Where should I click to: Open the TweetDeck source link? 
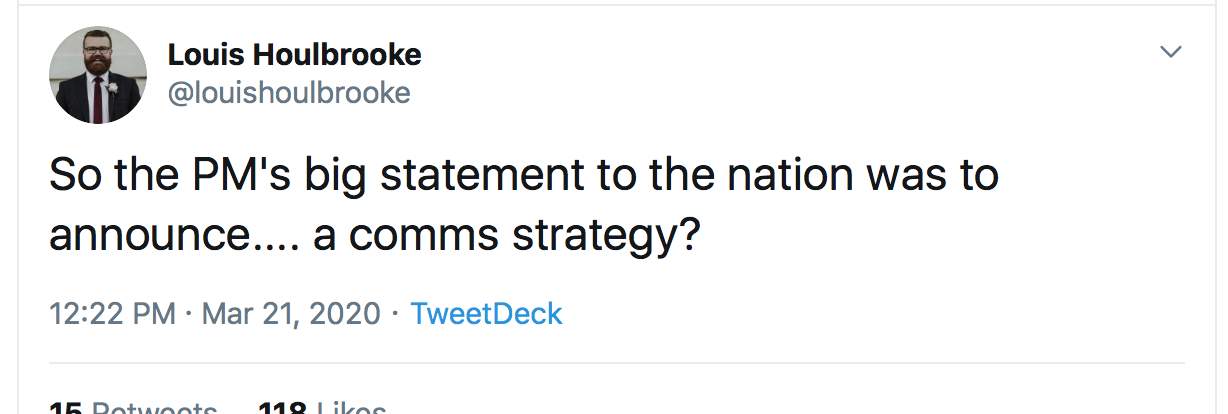tap(486, 314)
